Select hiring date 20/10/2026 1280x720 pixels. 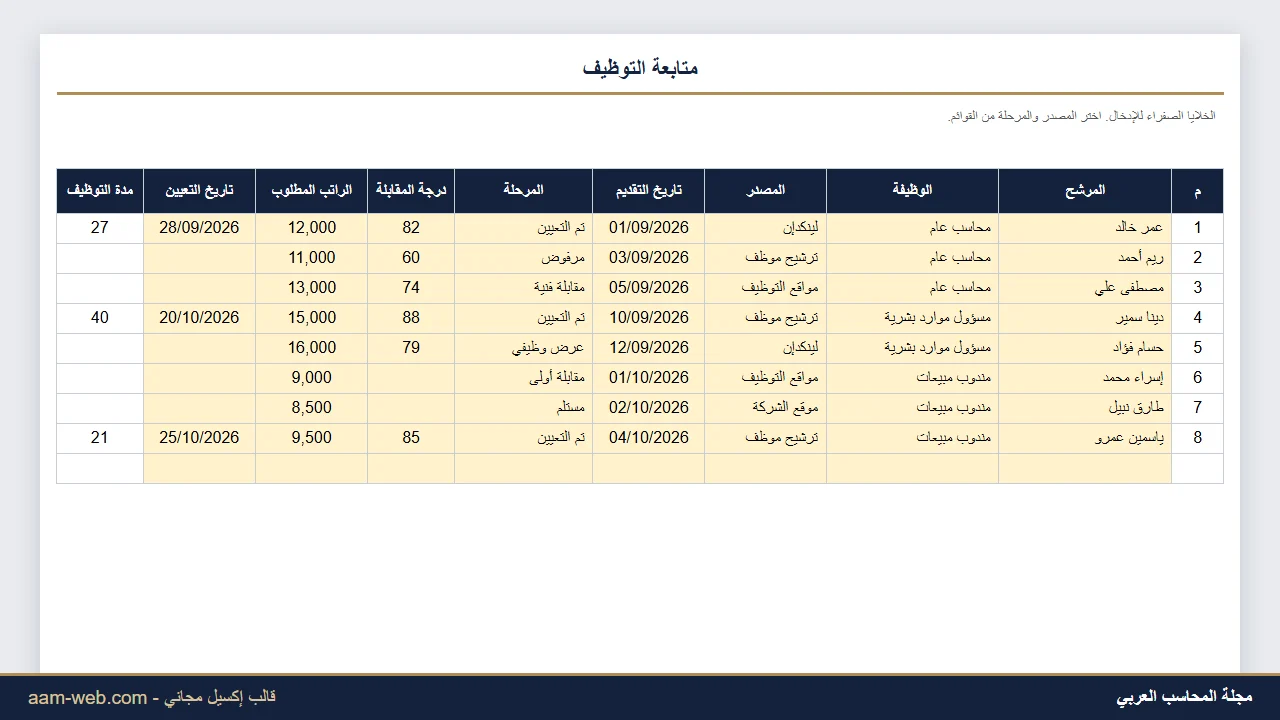pyautogui.click(x=200, y=318)
